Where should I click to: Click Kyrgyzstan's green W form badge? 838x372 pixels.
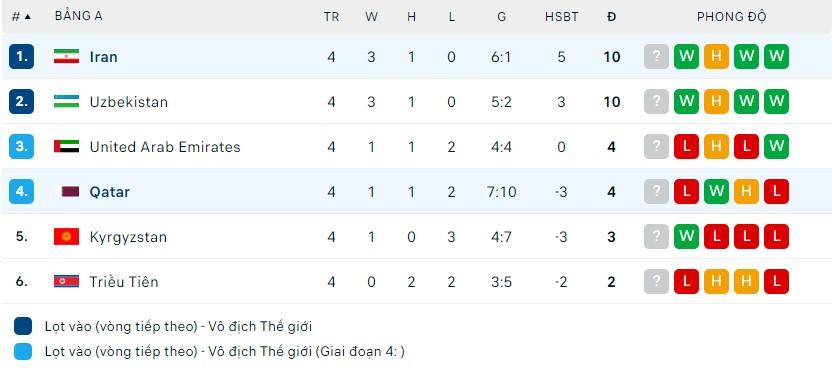pos(686,236)
